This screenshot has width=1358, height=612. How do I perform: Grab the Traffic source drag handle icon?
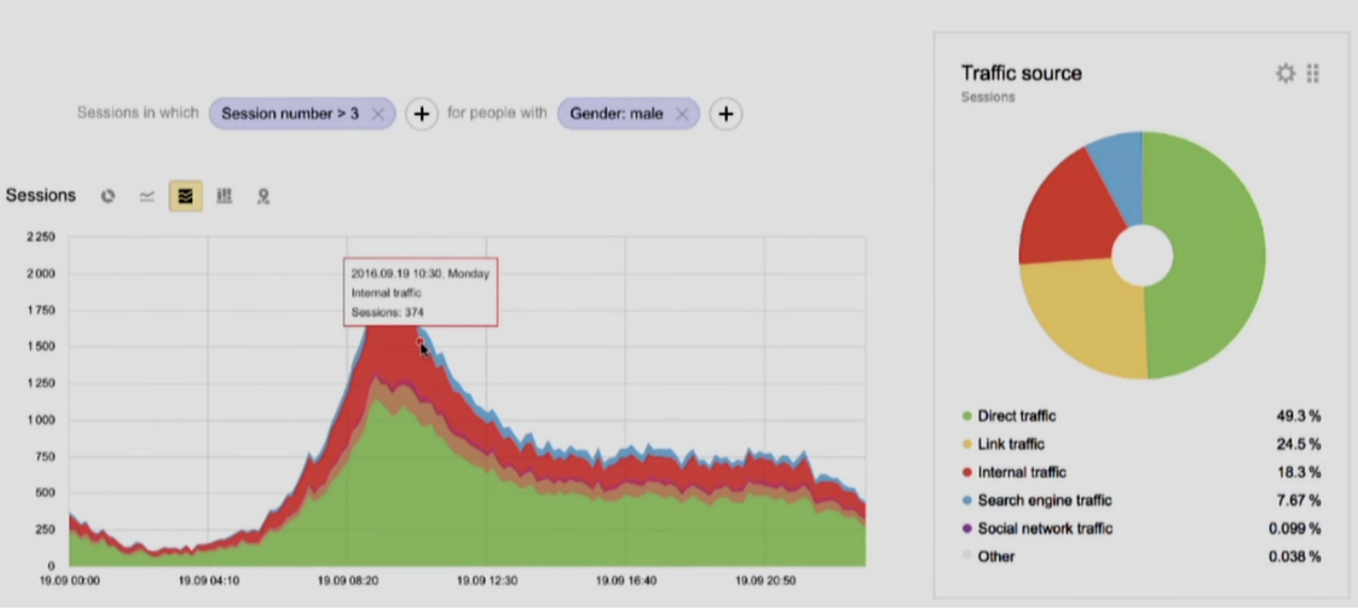pos(1313,72)
